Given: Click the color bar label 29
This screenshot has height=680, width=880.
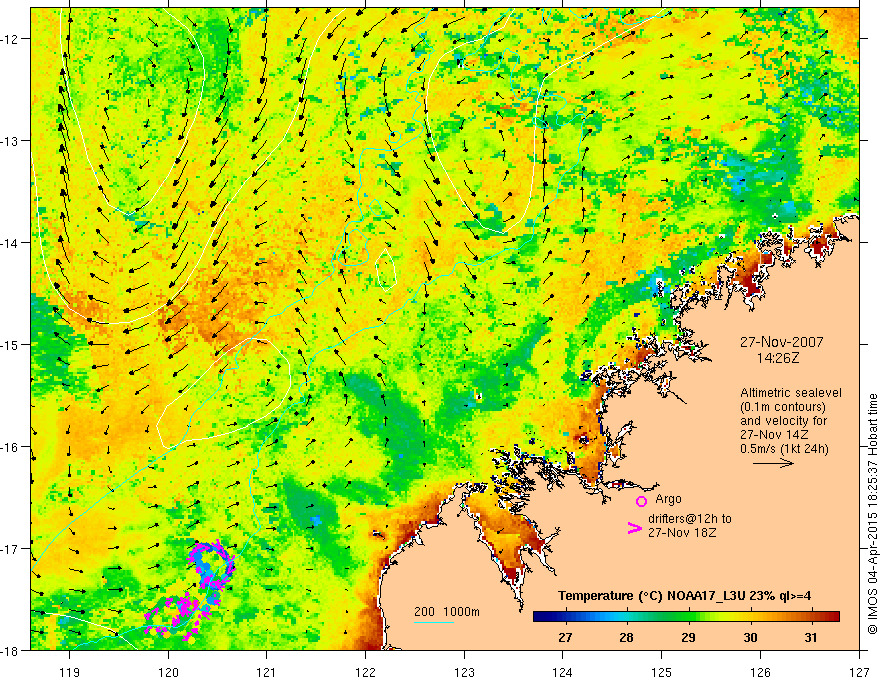Looking at the screenshot, I should pyautogui.click(x=689, y=637).
